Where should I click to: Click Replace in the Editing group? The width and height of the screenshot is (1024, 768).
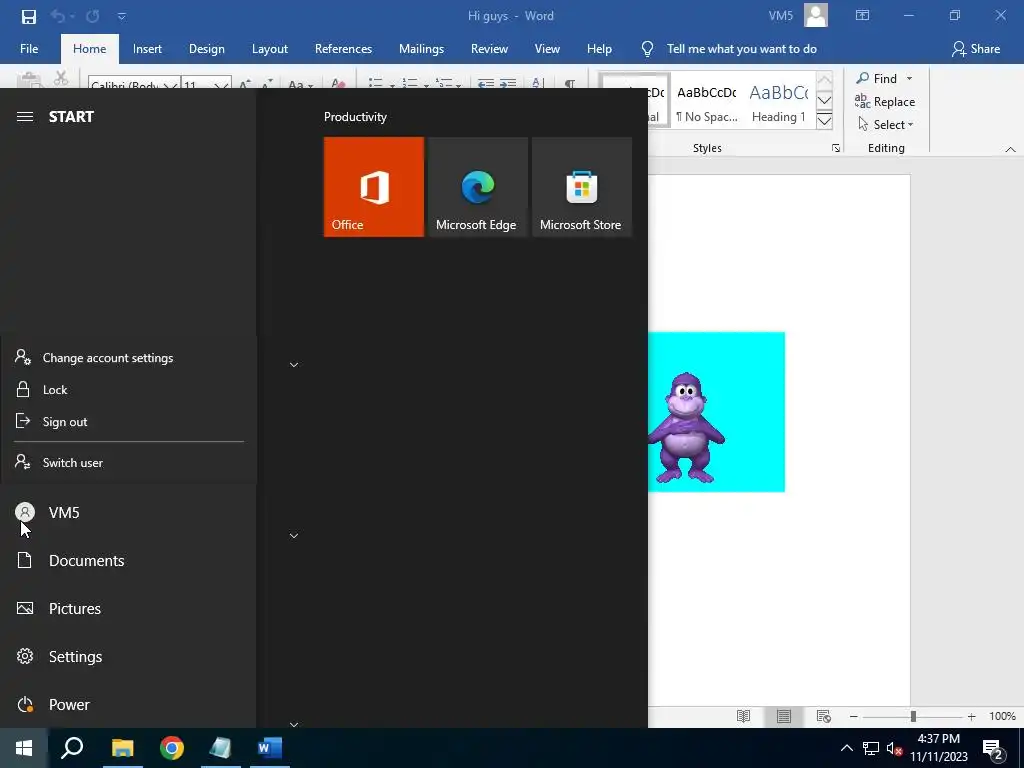click(885, 102)
